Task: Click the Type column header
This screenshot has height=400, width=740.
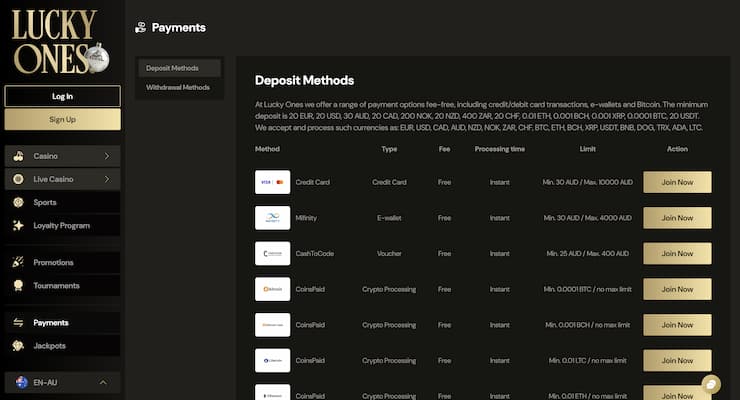Action: tap(389, 149)
